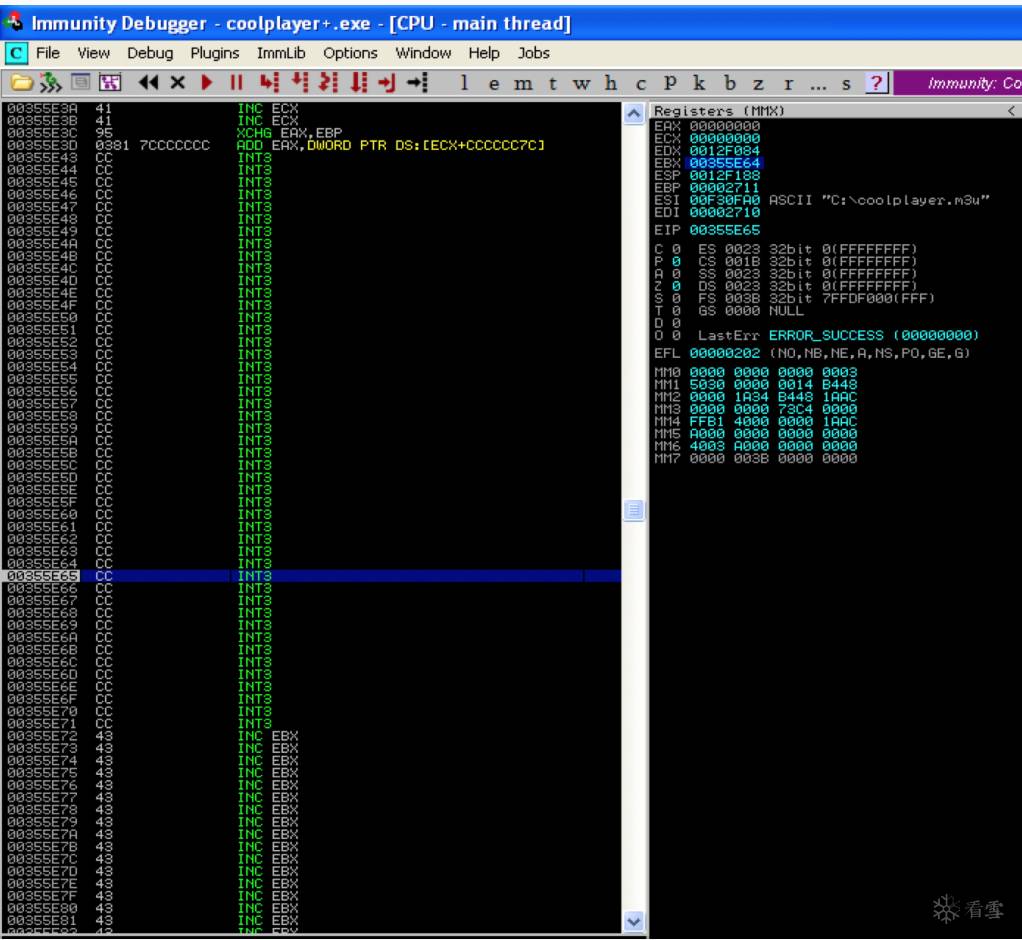Pause execution with red pause icon
Viewport: 1022px width, 940px height.
[x=237, y=82]
